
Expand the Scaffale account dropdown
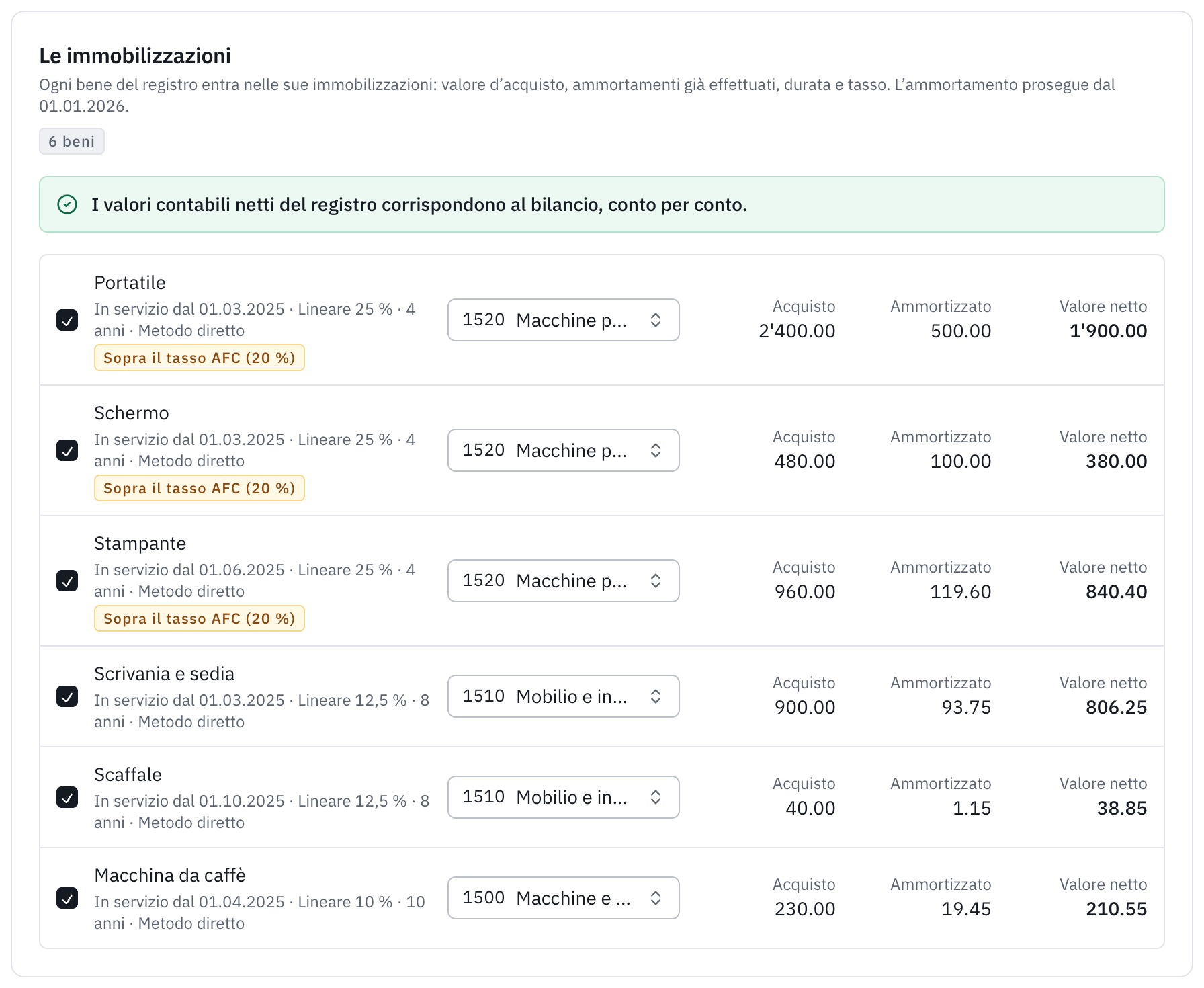(564, 797)
